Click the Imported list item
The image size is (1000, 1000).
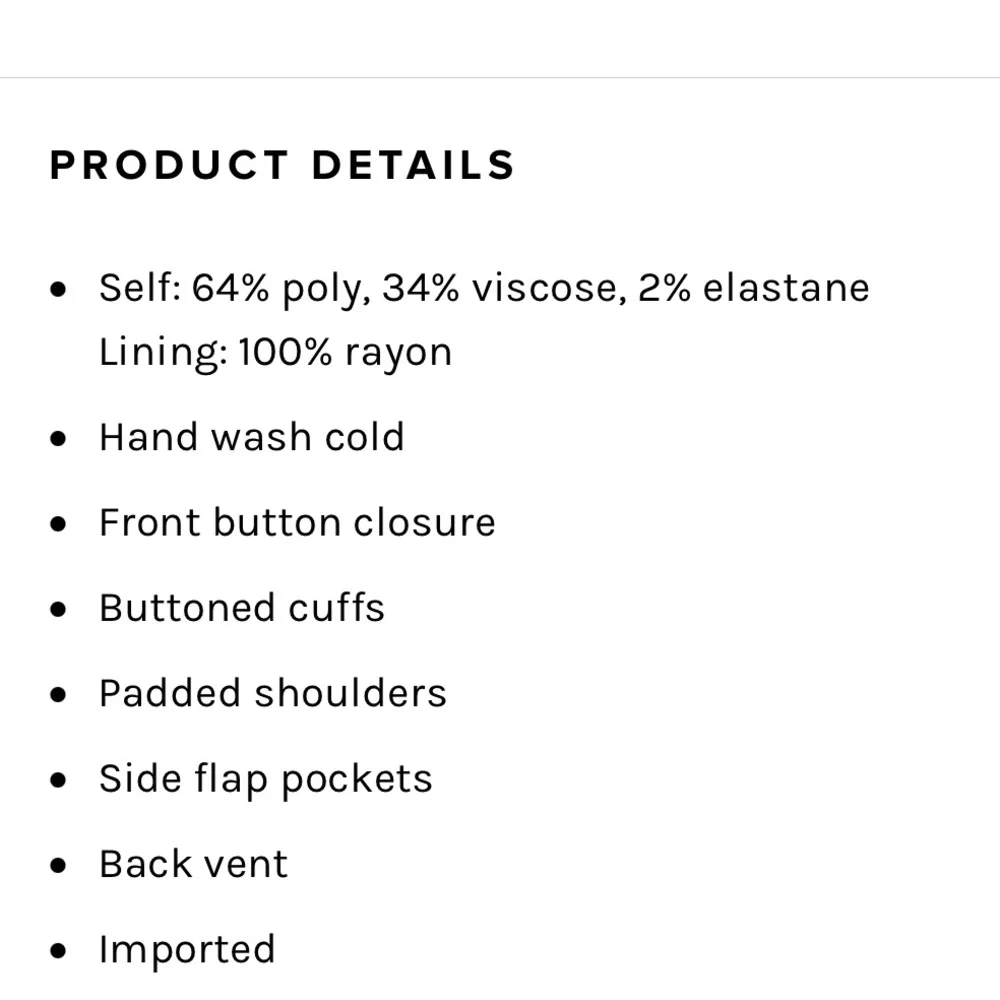(x=186, y=949)
